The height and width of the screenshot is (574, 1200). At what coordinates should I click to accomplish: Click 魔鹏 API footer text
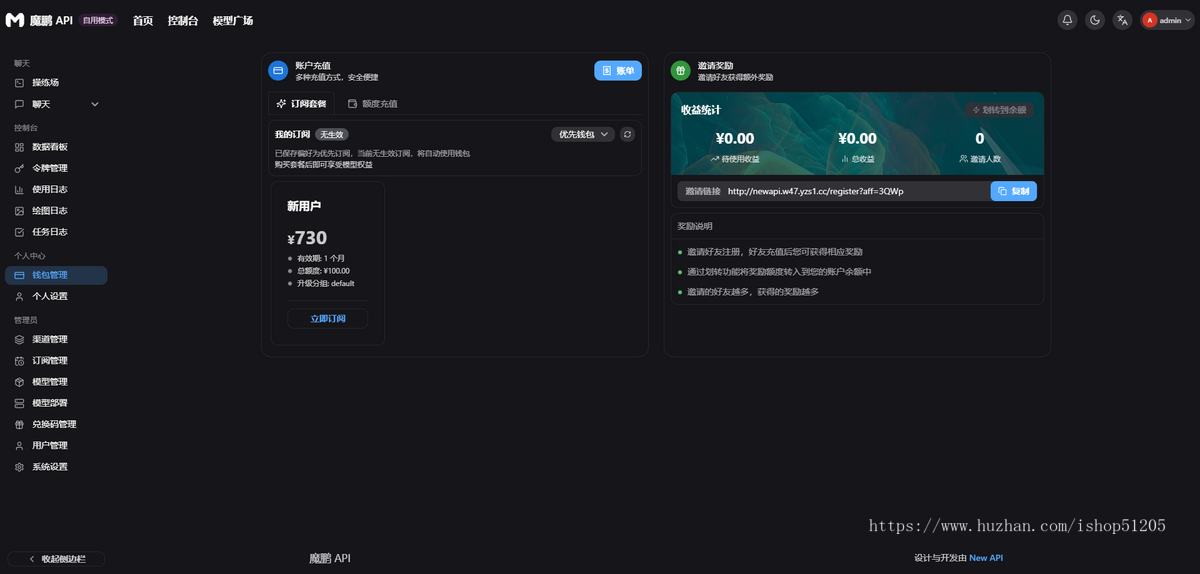[x=330, y=558]
